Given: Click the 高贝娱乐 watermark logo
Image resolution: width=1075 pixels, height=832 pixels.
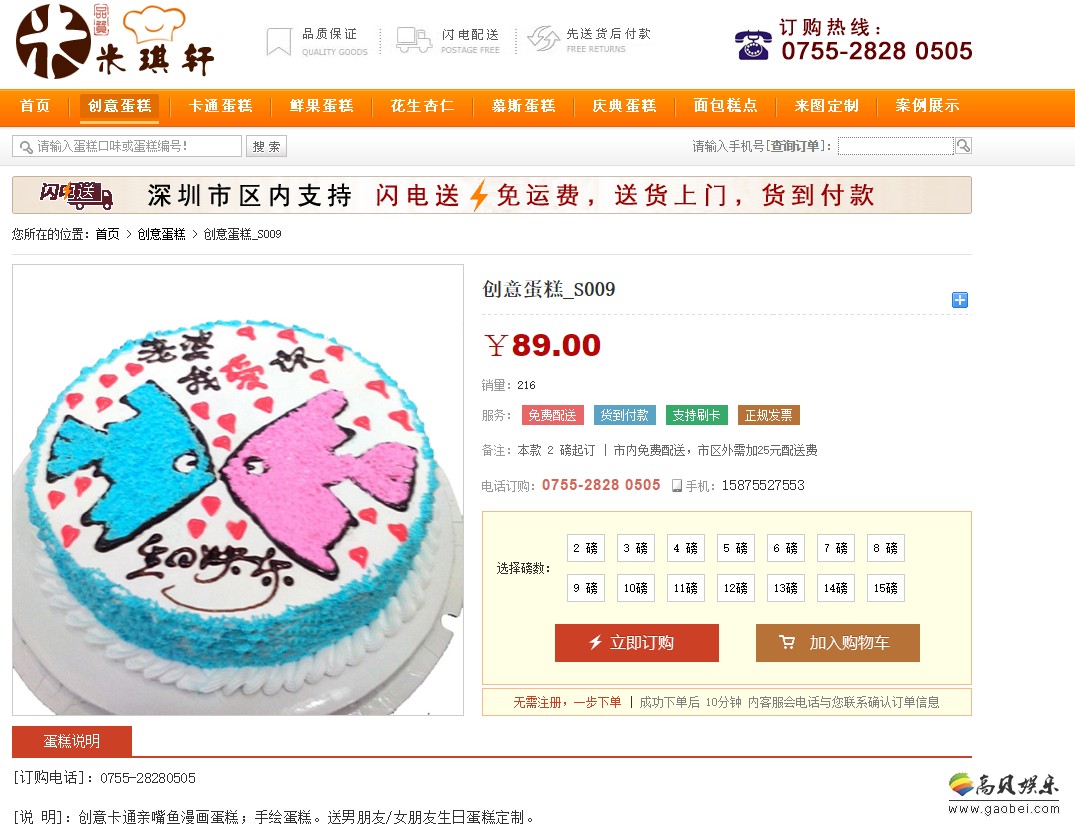Looking at the screenshot, I should click(1004, 792).
